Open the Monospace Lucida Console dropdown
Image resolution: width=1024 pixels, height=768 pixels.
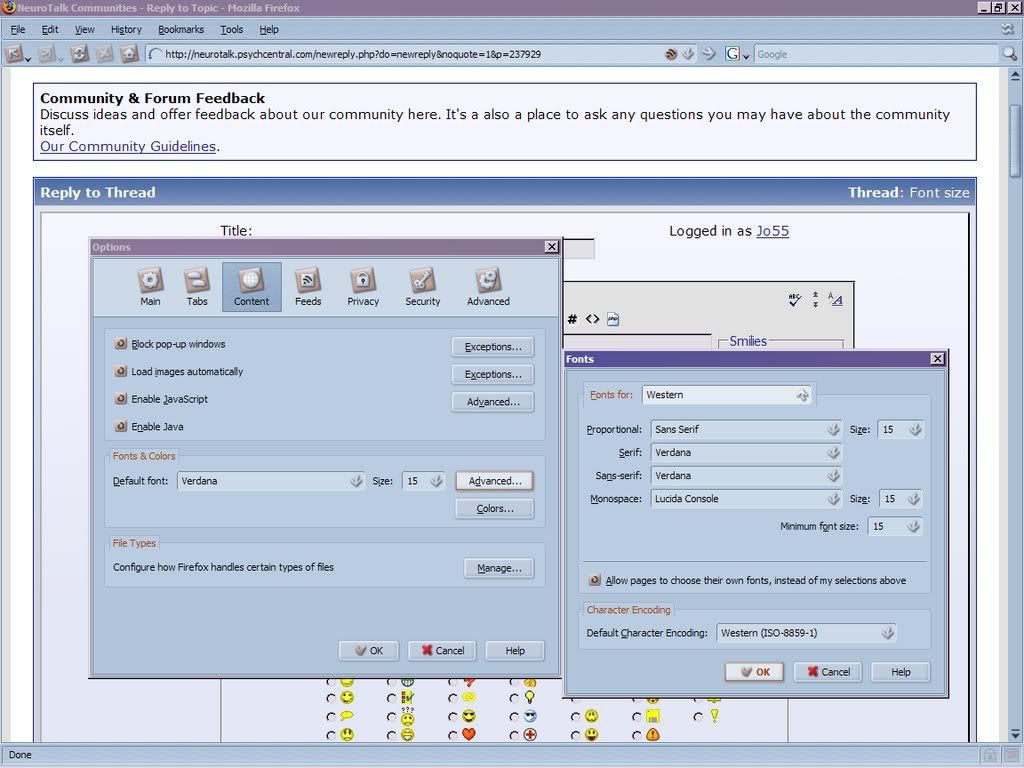[x=746, y=499]
